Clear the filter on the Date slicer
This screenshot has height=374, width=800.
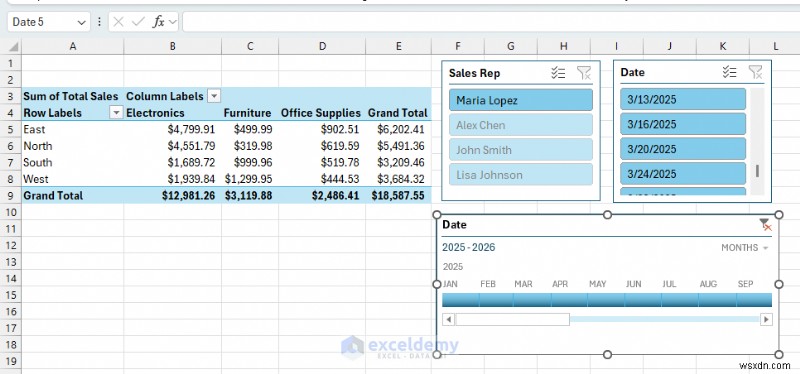click(755, 72)
